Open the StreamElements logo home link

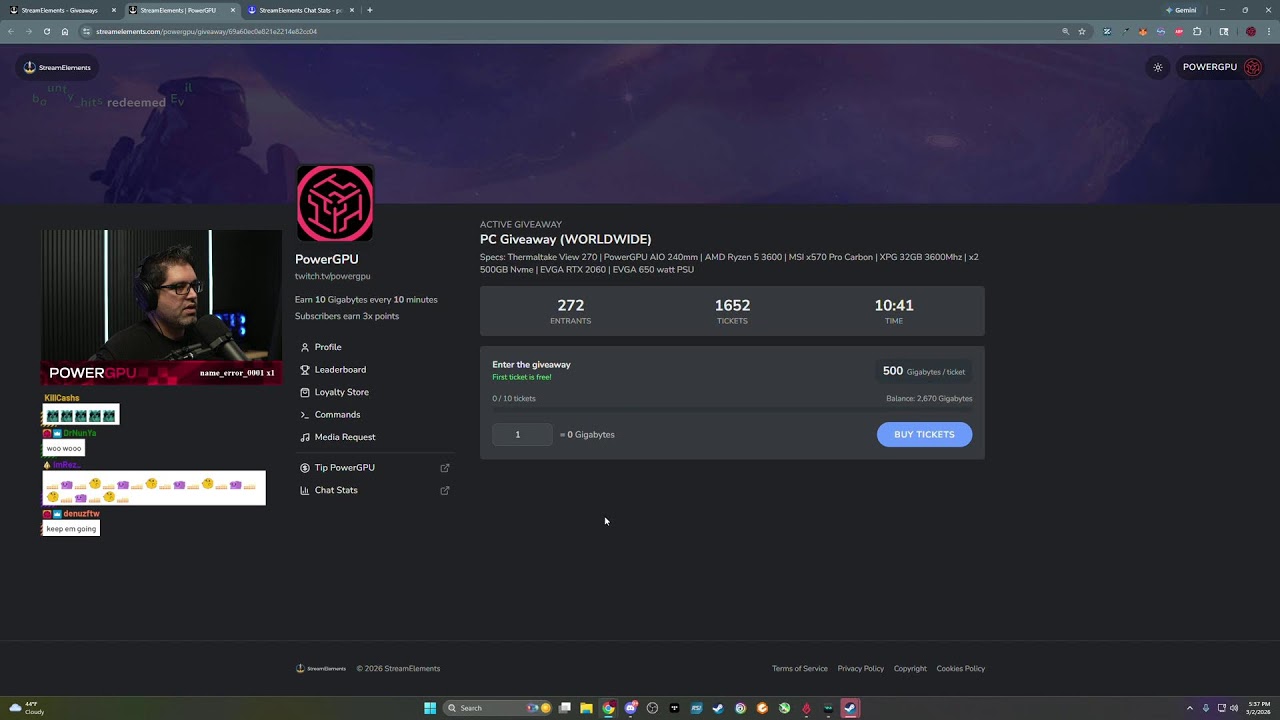57,67
